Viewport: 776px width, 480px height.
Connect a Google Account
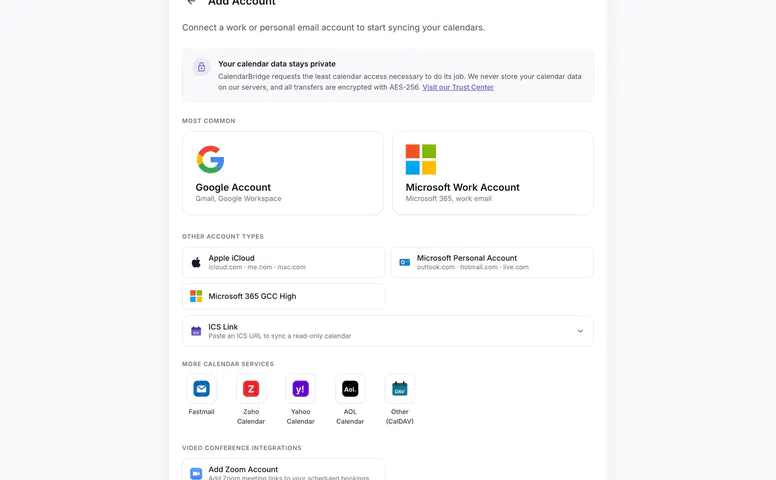point(283,173)
